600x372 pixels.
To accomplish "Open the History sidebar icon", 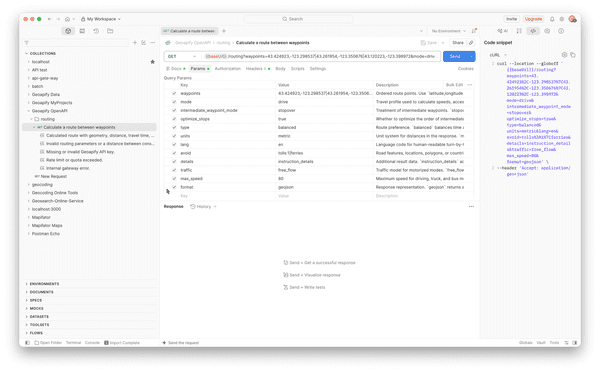I will pyautogui.click(x=96, y=31).
